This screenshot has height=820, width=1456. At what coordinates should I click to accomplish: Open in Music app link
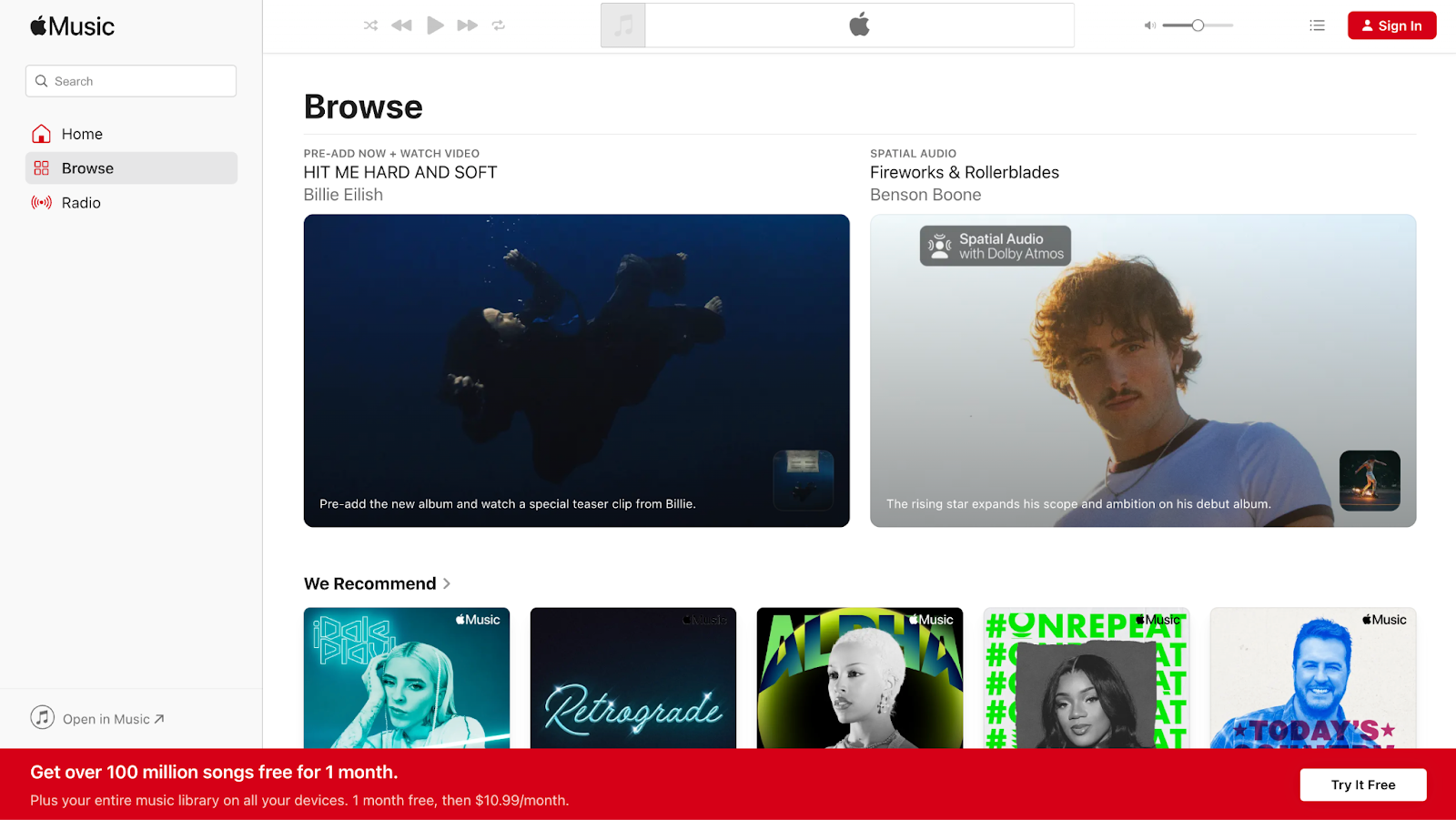[114, 719]
